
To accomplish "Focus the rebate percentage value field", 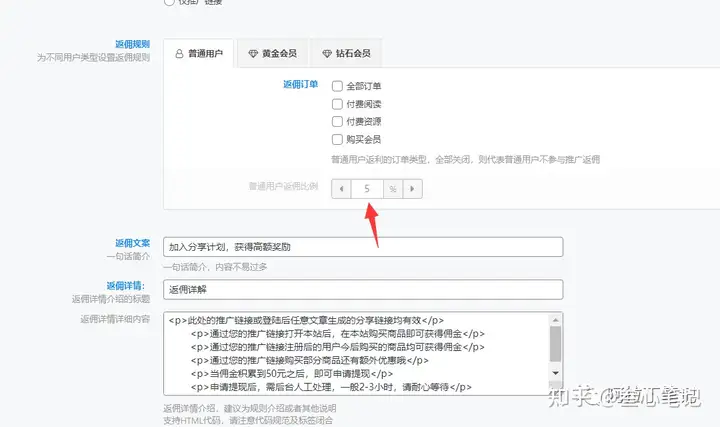I will (367, 189).
